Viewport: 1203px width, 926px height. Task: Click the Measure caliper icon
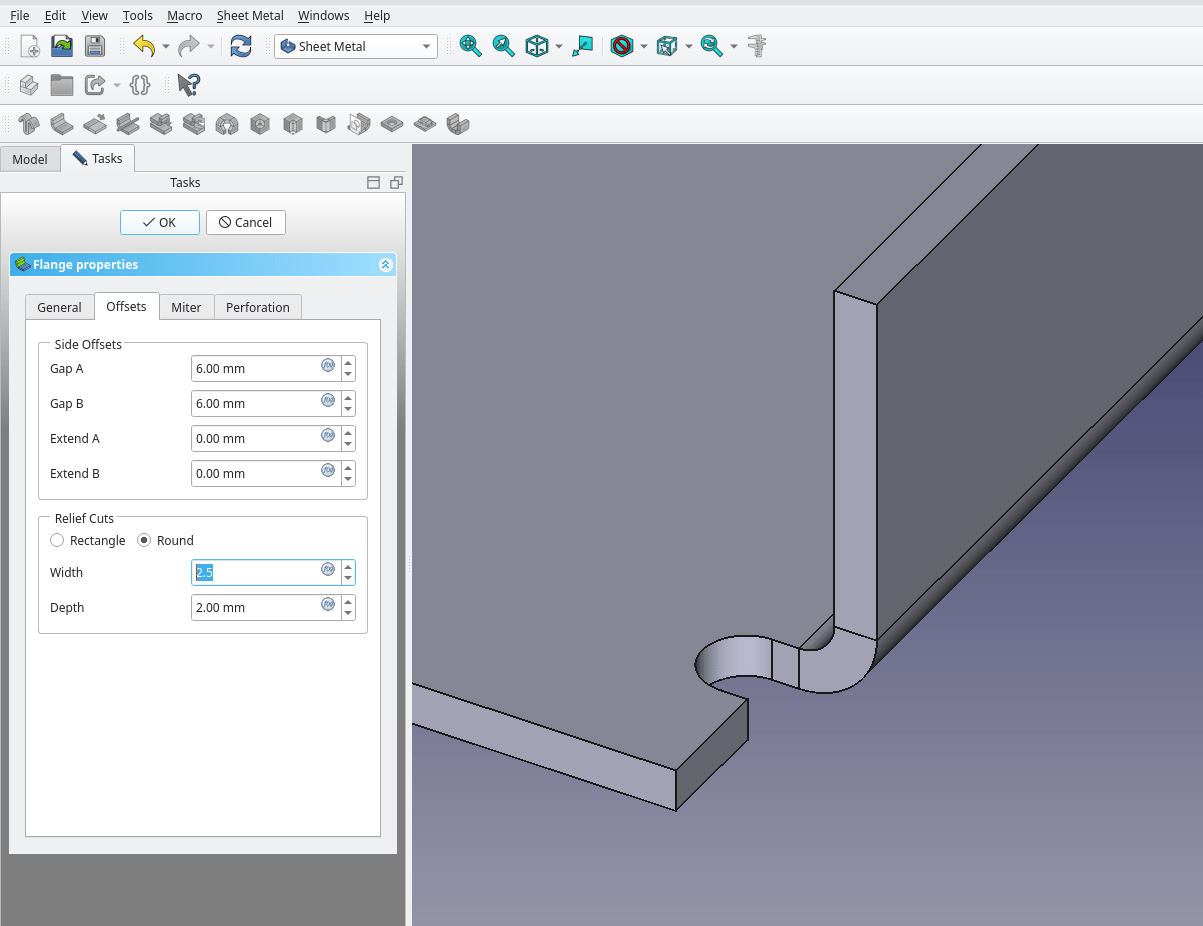tap(757, 46)
